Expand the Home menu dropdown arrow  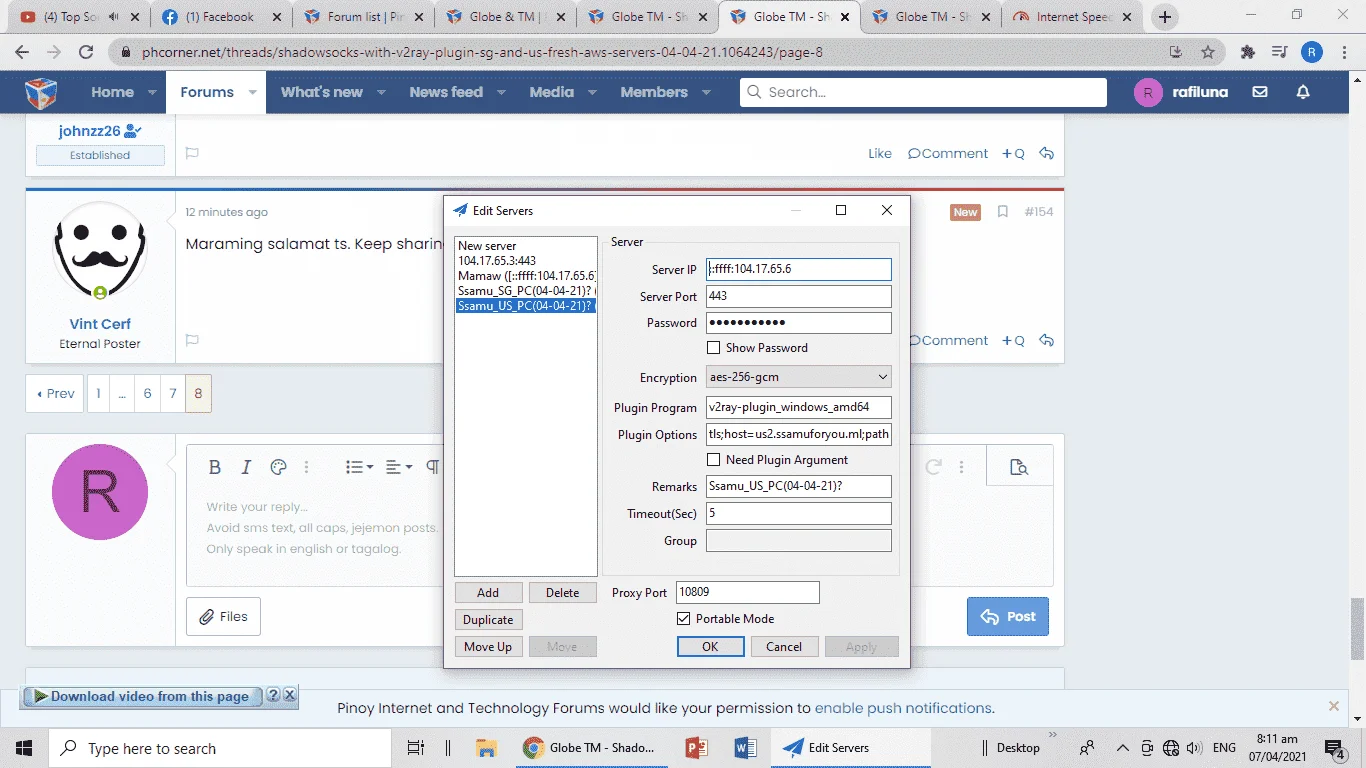tap(152, 92)
